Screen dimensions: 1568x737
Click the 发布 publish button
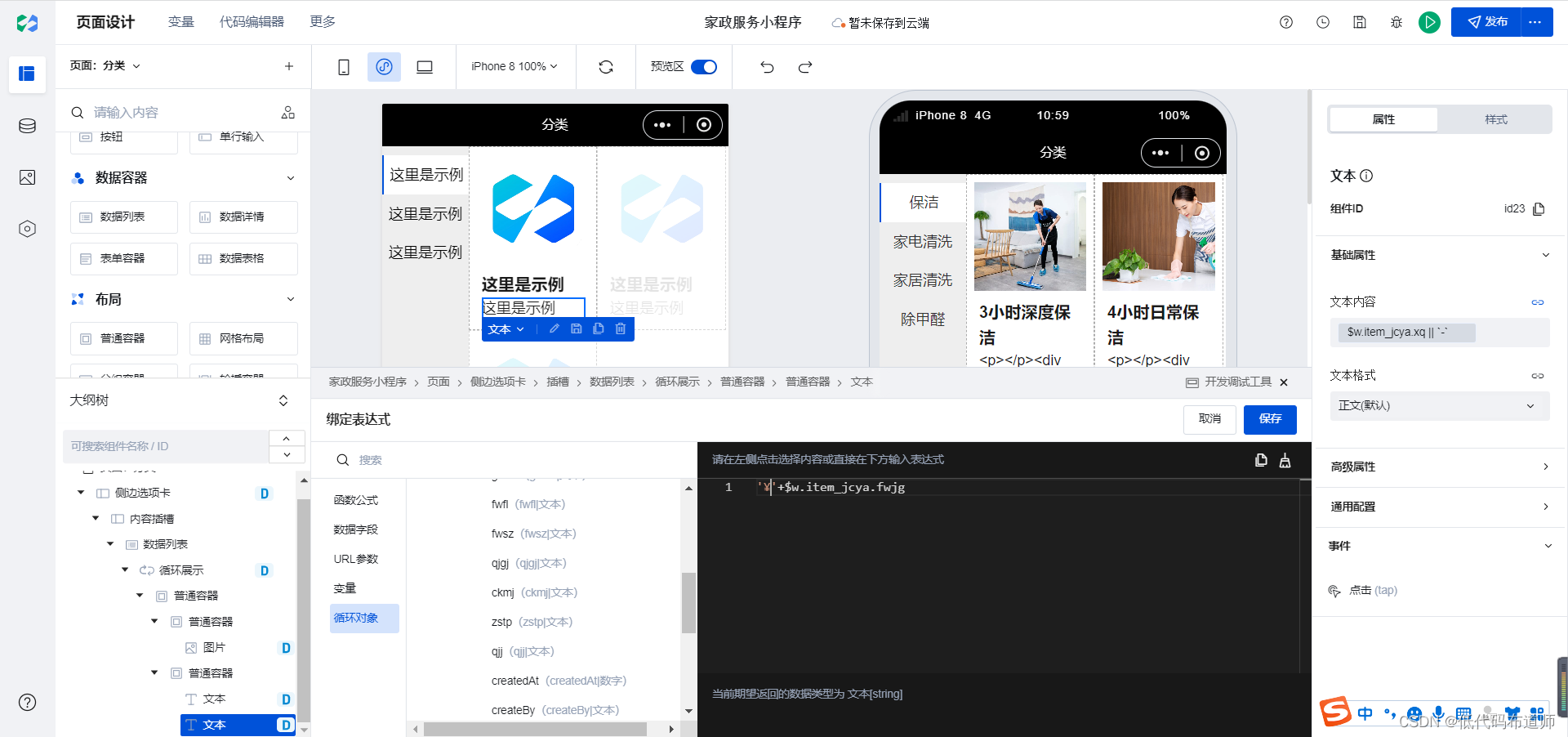(x=1486, y=22)
